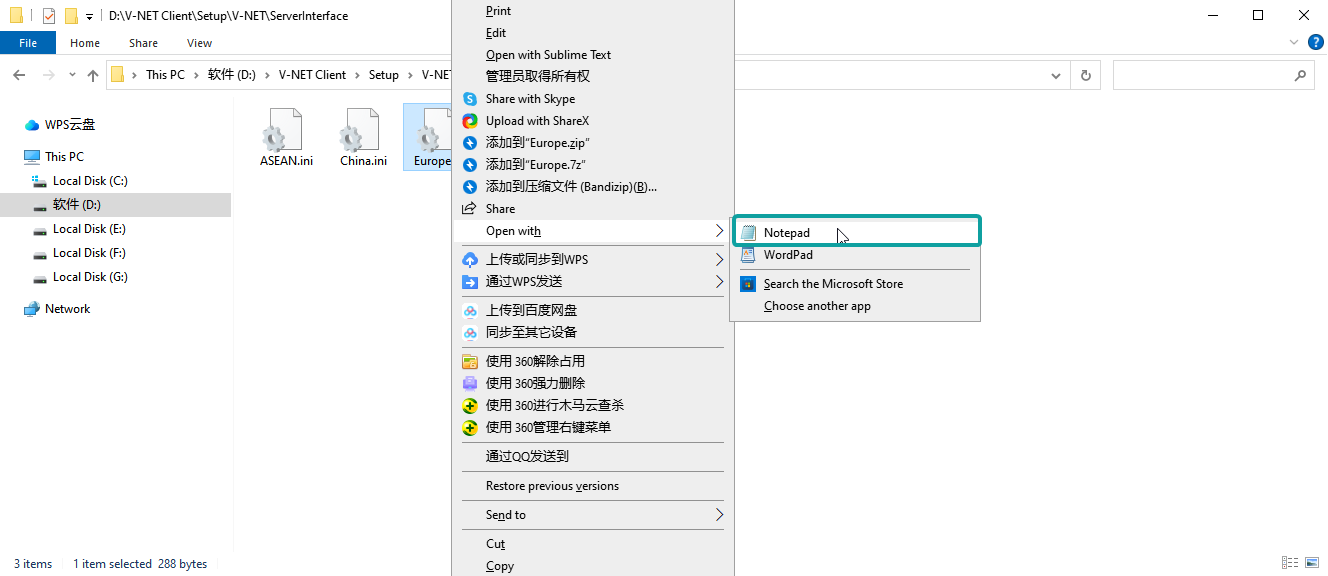Select 管理员取得所有权 menu entry

point(538,77)
